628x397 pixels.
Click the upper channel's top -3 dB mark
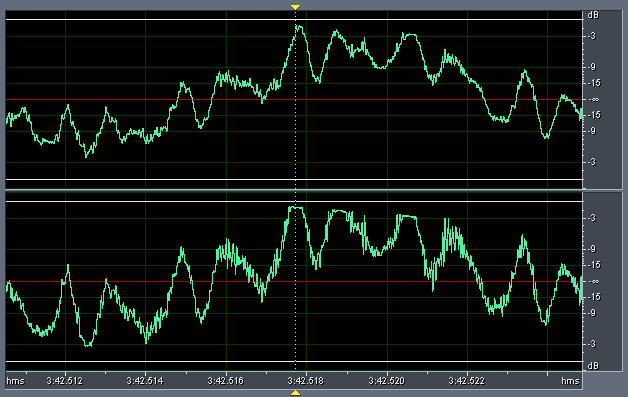pos(592,36)
